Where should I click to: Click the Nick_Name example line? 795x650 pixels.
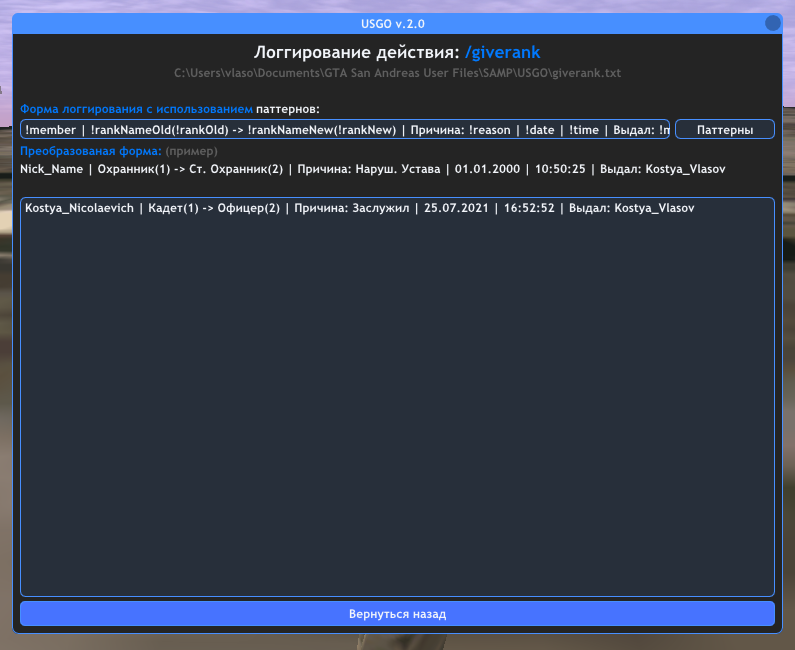pos(373,169)
